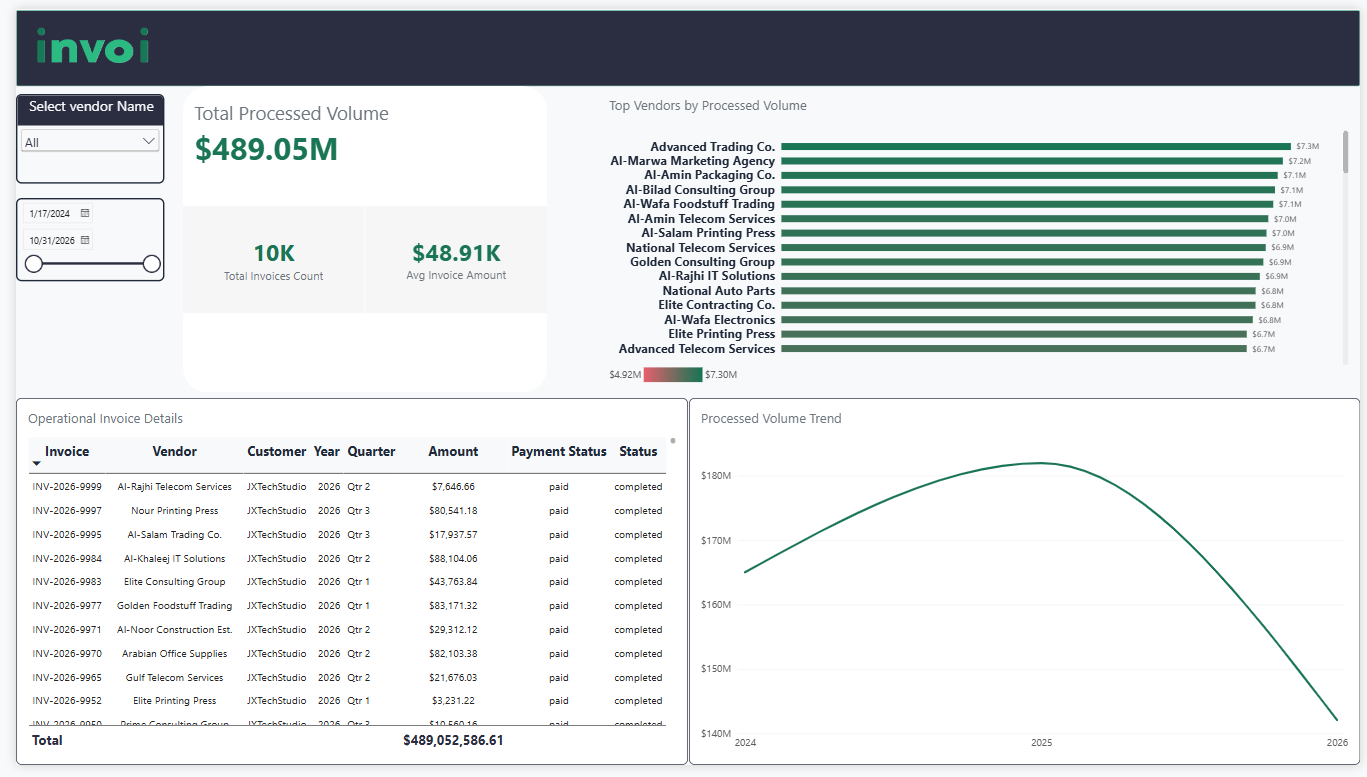Click vendor cell Arabian Office Supplies
This screenshot has height=777, width=1367.
175,654
